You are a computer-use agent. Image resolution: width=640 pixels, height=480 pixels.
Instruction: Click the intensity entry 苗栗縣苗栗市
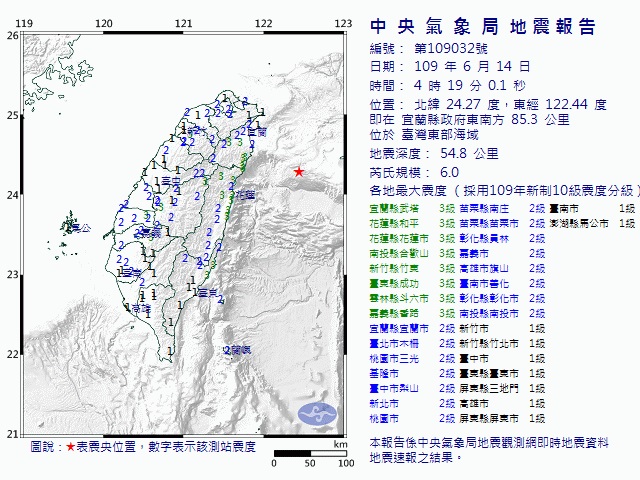(489, 224)
